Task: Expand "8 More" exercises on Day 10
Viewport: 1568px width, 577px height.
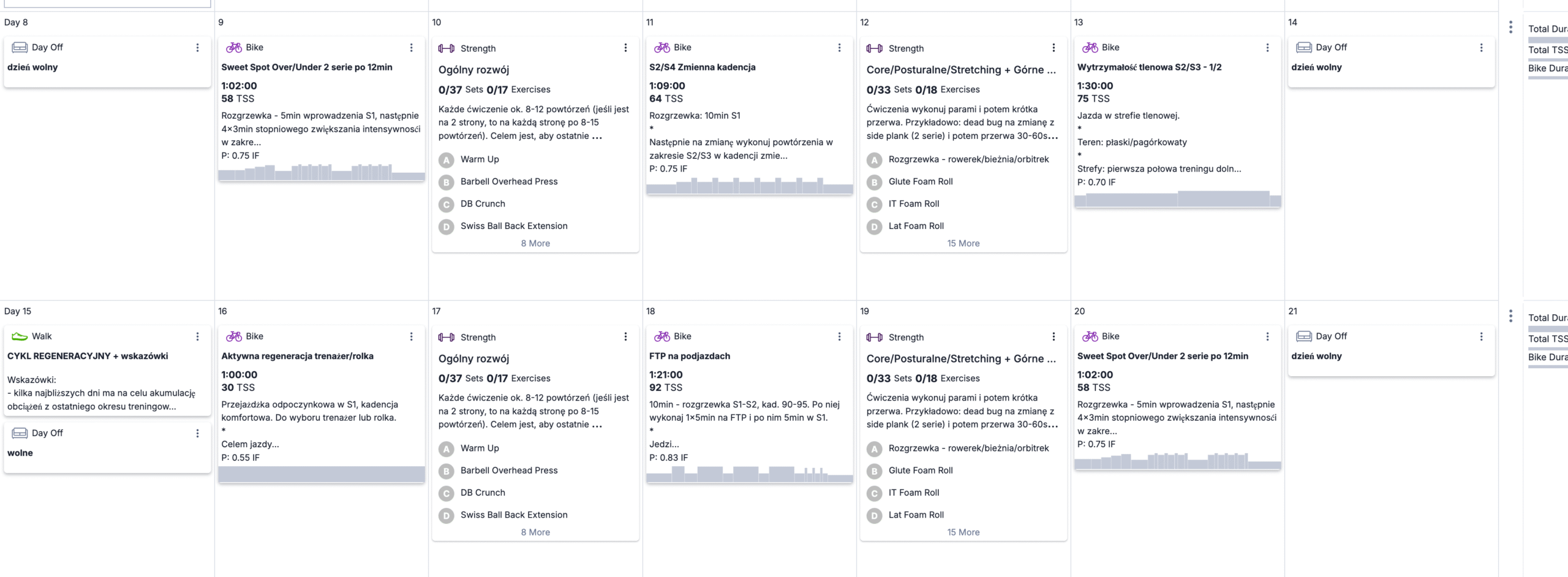Action: coord(535,243)
